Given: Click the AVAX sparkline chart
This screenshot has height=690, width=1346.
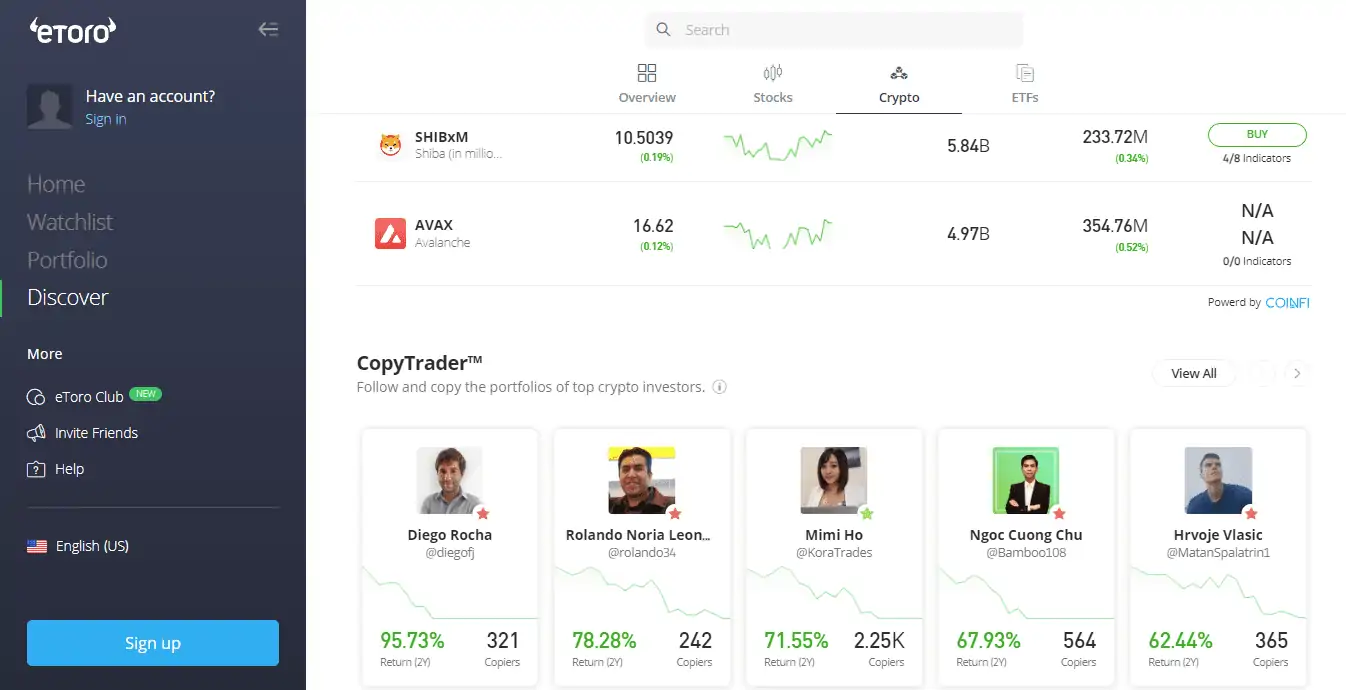Looking at the screenshot, I should [x=778, y=233].
